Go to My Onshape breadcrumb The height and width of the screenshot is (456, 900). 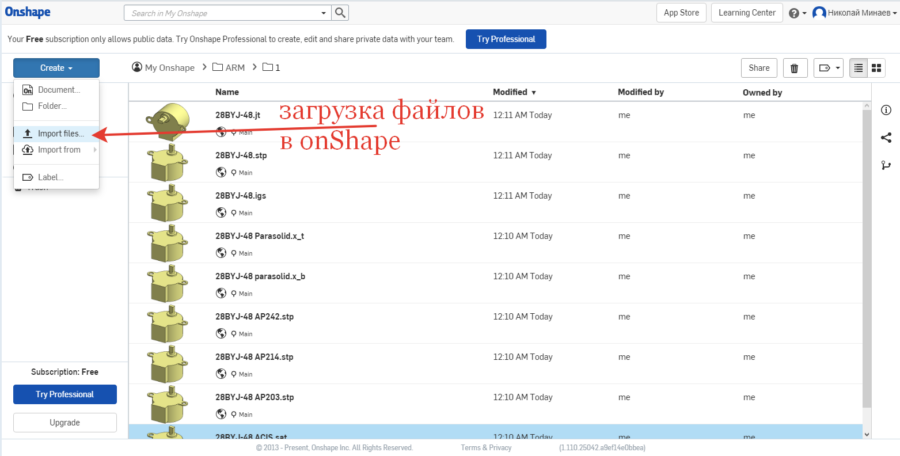(163, 68)
